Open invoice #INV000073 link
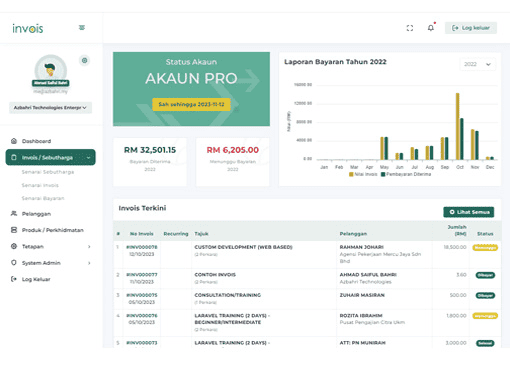 142,343
